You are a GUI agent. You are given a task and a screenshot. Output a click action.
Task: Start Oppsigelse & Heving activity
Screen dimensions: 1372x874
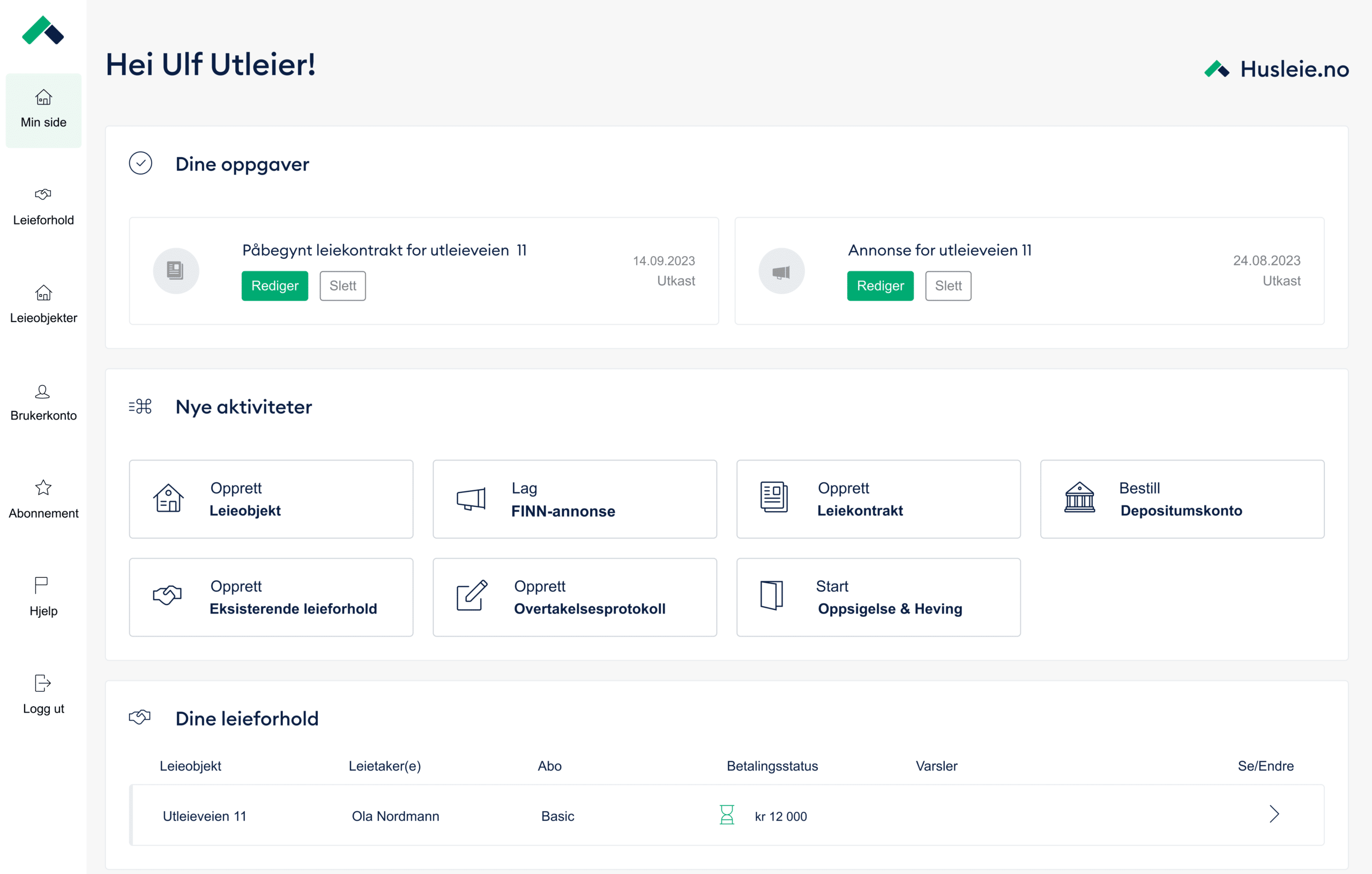[878, 597]
